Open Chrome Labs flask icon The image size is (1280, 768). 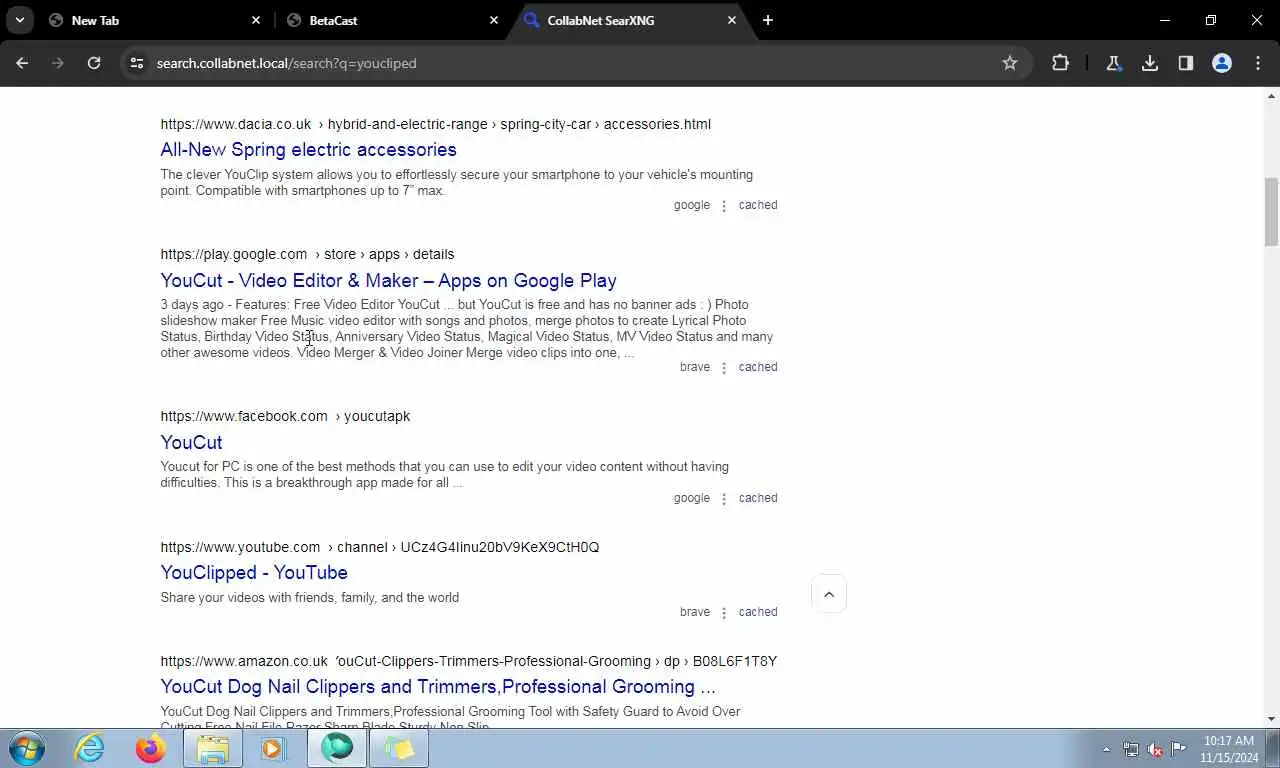tap(1113, 63)
